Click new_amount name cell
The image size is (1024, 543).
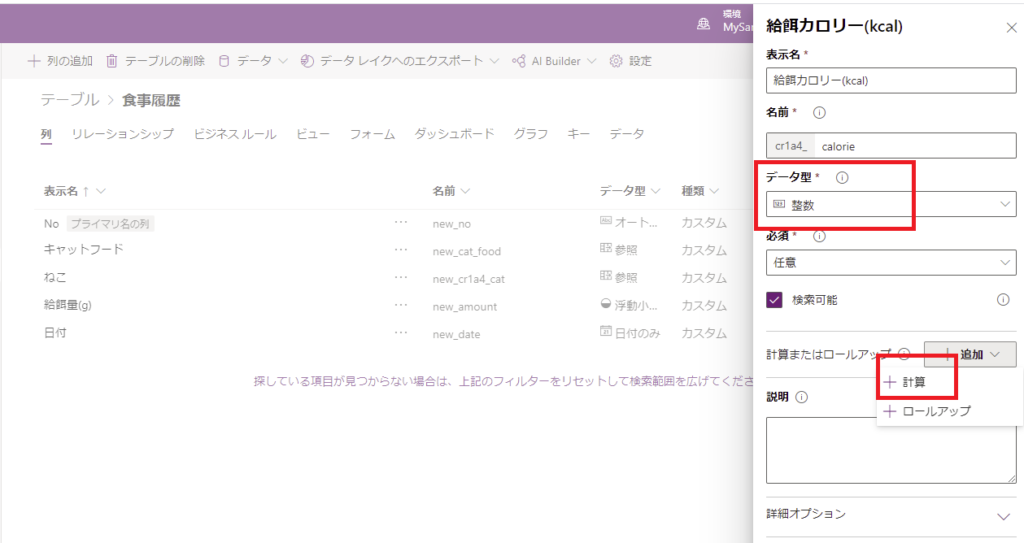click(x=464, y=306)
